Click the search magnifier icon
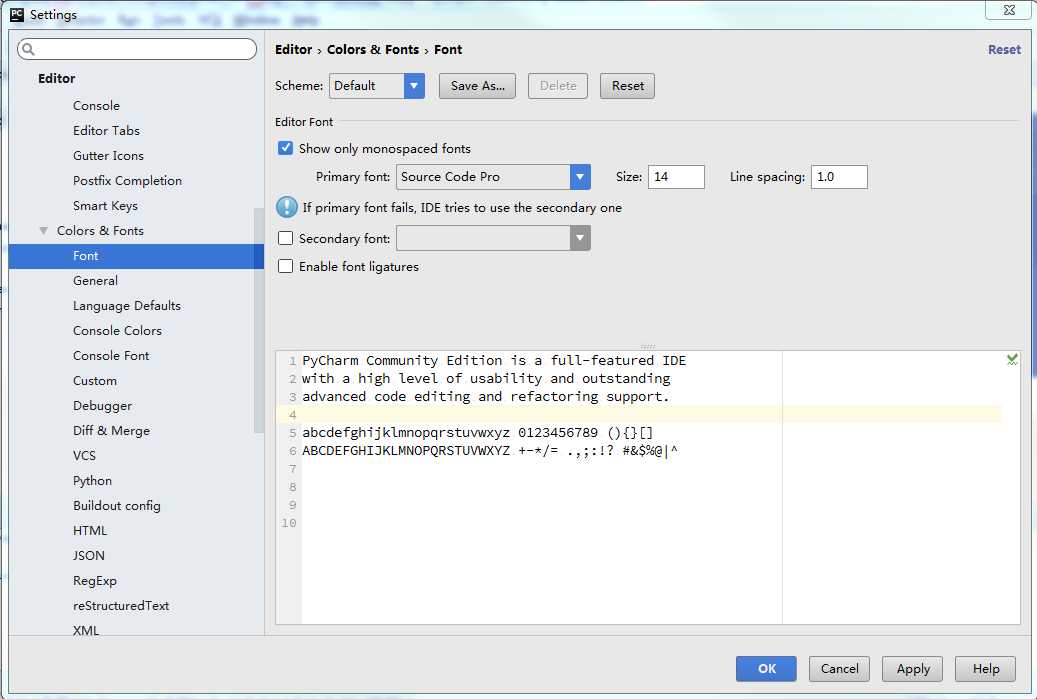This screenshot has width=1037, height=699. (28, 49)
